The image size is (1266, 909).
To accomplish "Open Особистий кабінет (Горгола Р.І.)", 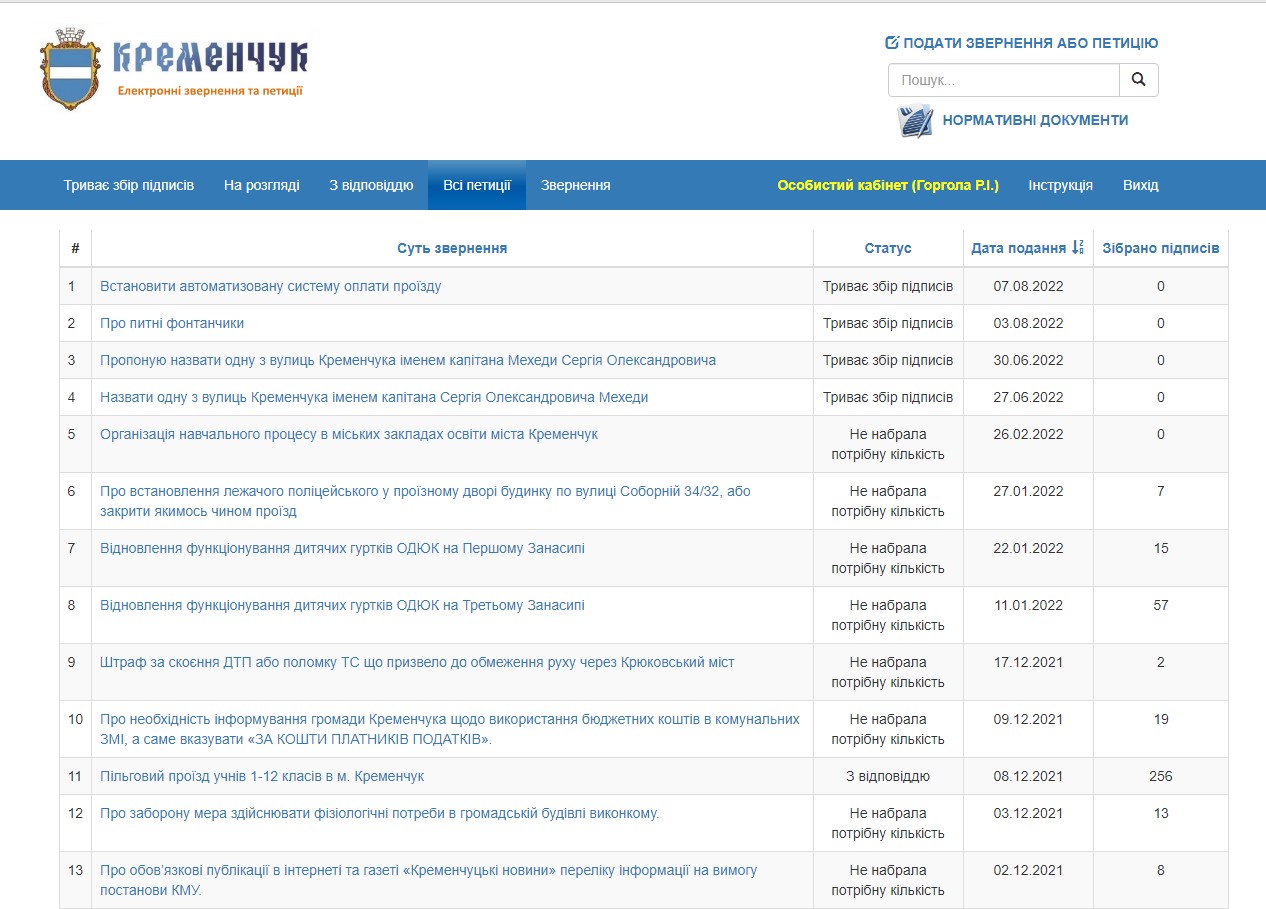I will point(888,185).
